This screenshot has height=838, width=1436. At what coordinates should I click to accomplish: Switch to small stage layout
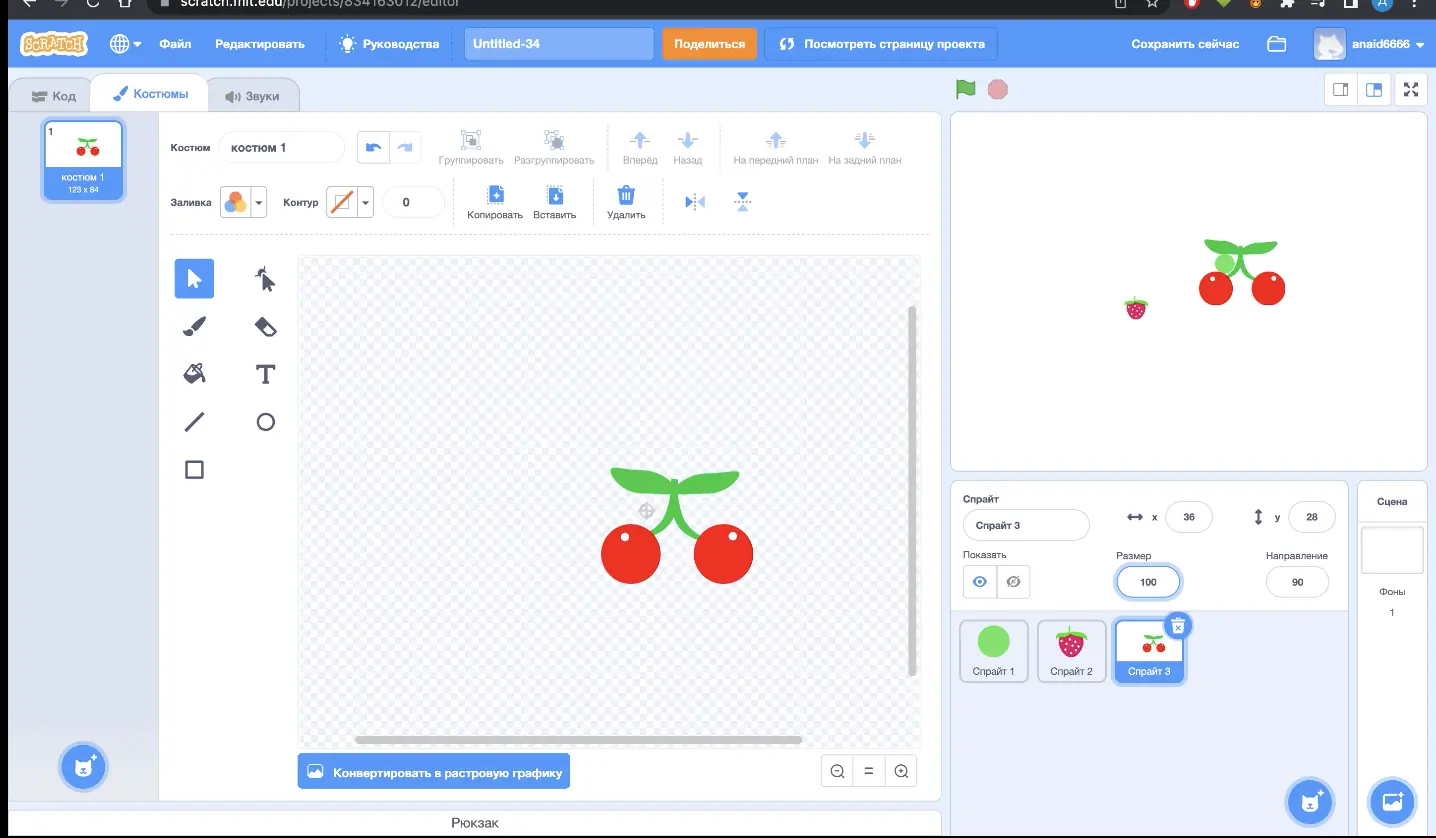coord(1341,89)
